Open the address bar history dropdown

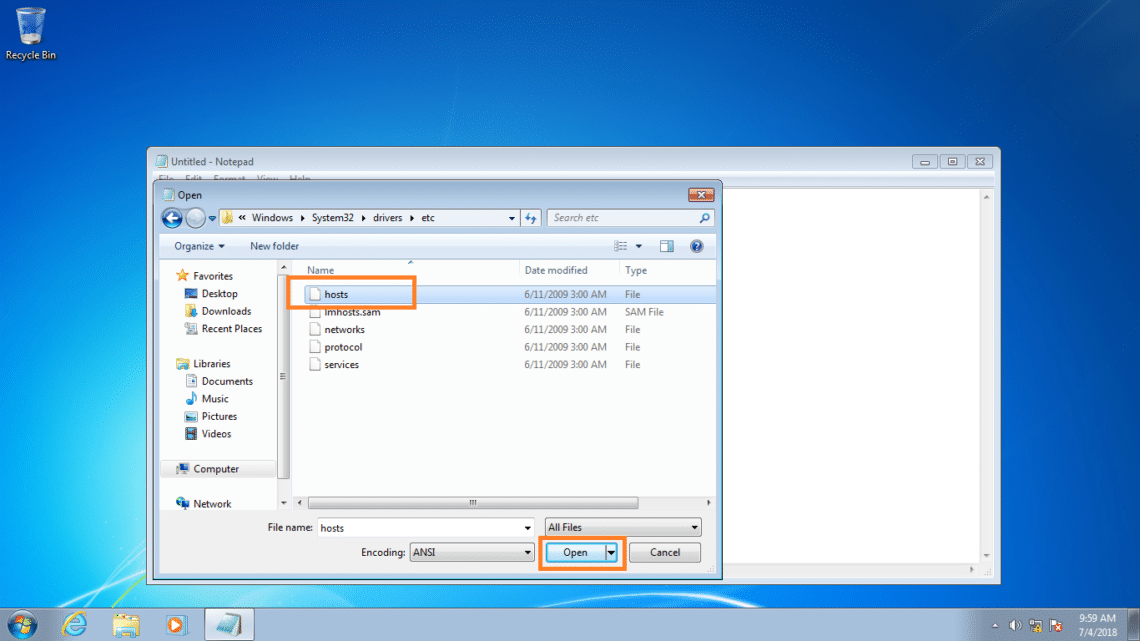[512, 218]
